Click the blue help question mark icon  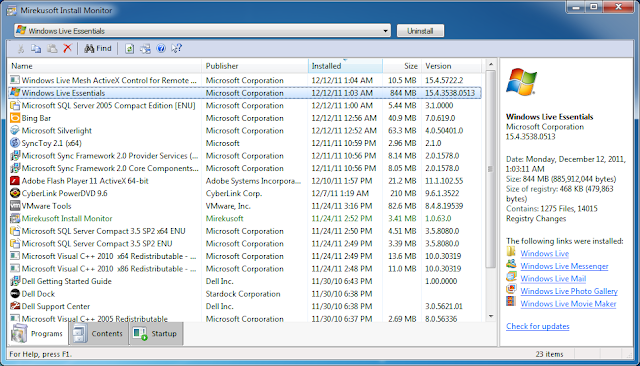pyautogui.click(x=161, y=49)
